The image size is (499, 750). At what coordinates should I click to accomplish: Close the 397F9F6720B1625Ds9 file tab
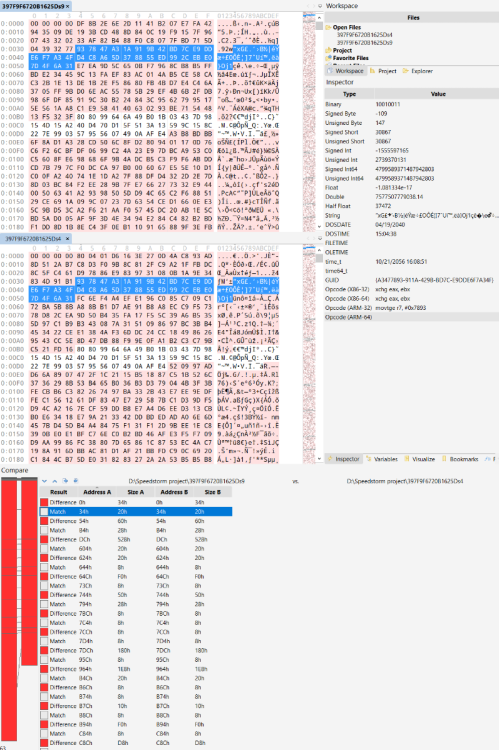(x=67, y=6)
